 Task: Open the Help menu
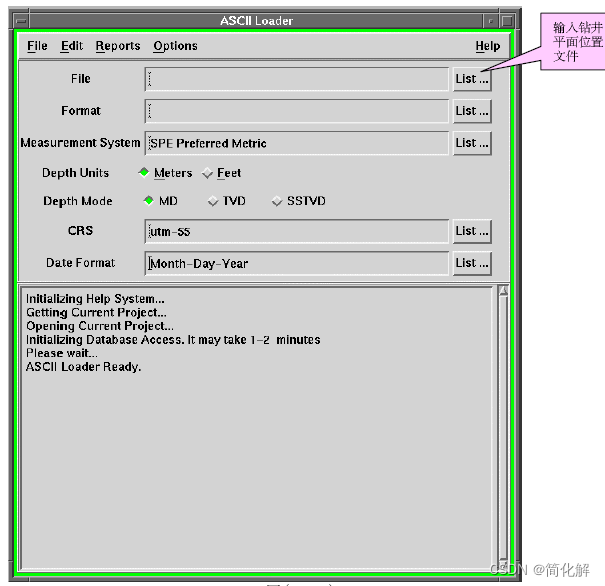[x=487, y=46]
